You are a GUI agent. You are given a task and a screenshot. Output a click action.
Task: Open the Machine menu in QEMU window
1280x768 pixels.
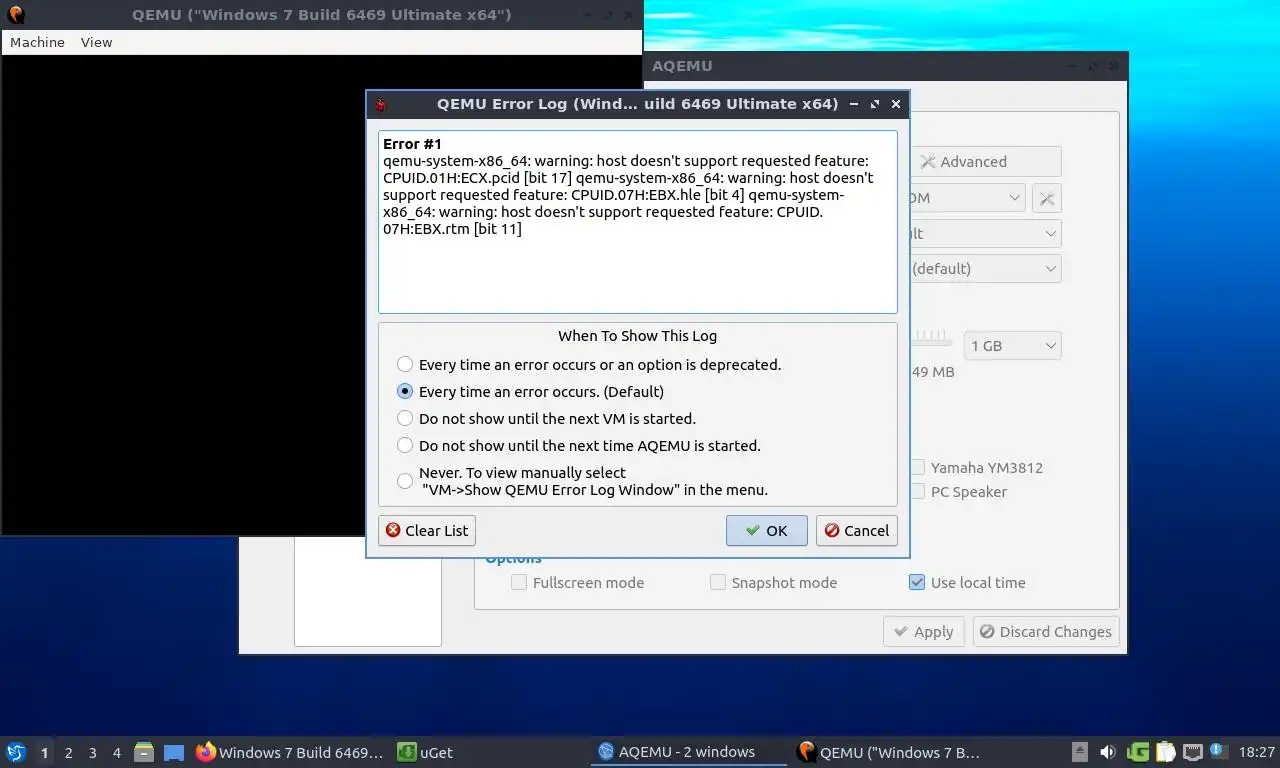[x=37, y=42]
